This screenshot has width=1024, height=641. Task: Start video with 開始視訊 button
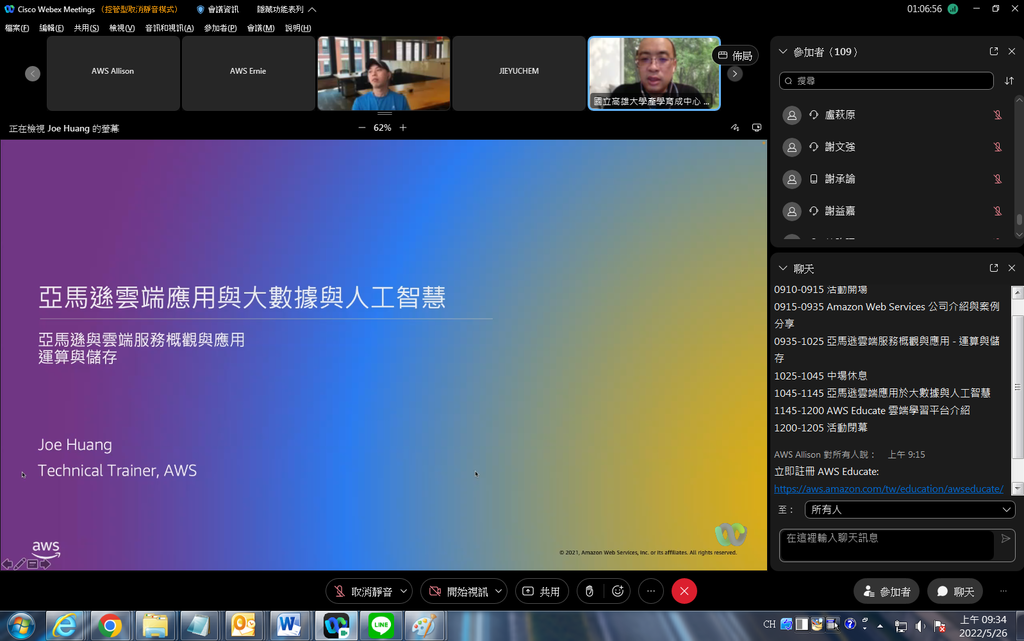pyautogui.click(x=458, y=591)
